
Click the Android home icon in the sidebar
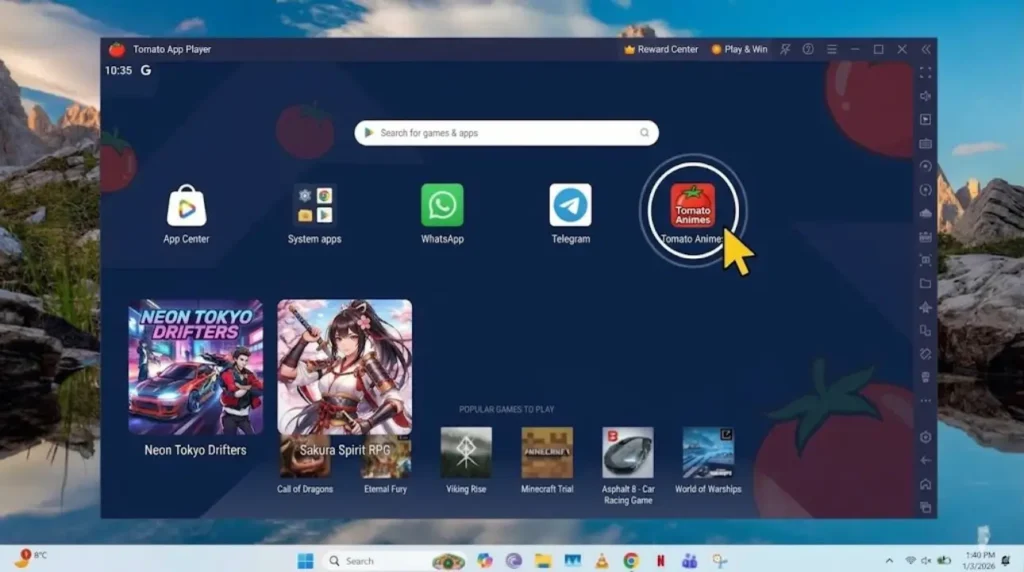pos(925,484)
